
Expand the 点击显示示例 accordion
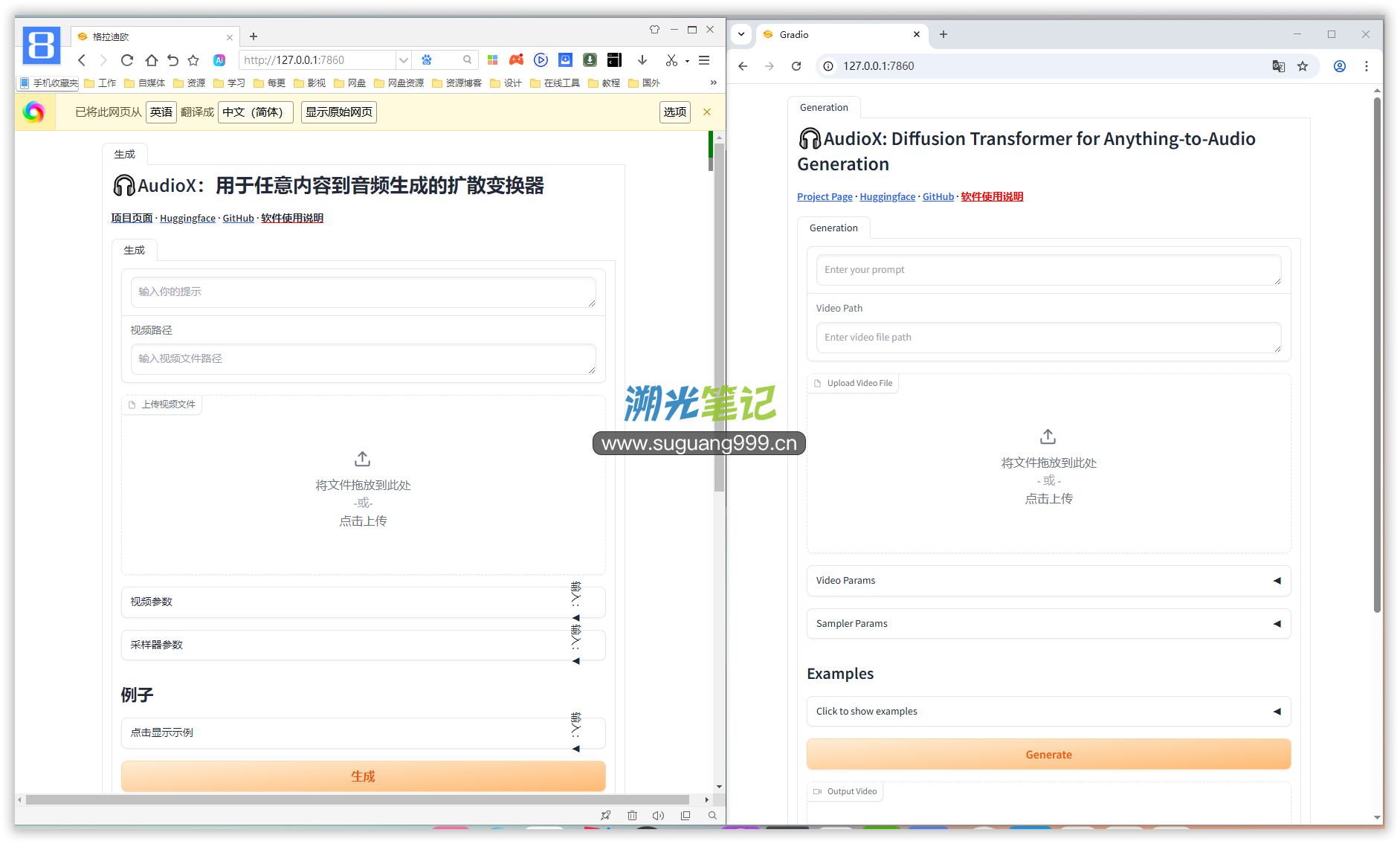tap(363, 733)
